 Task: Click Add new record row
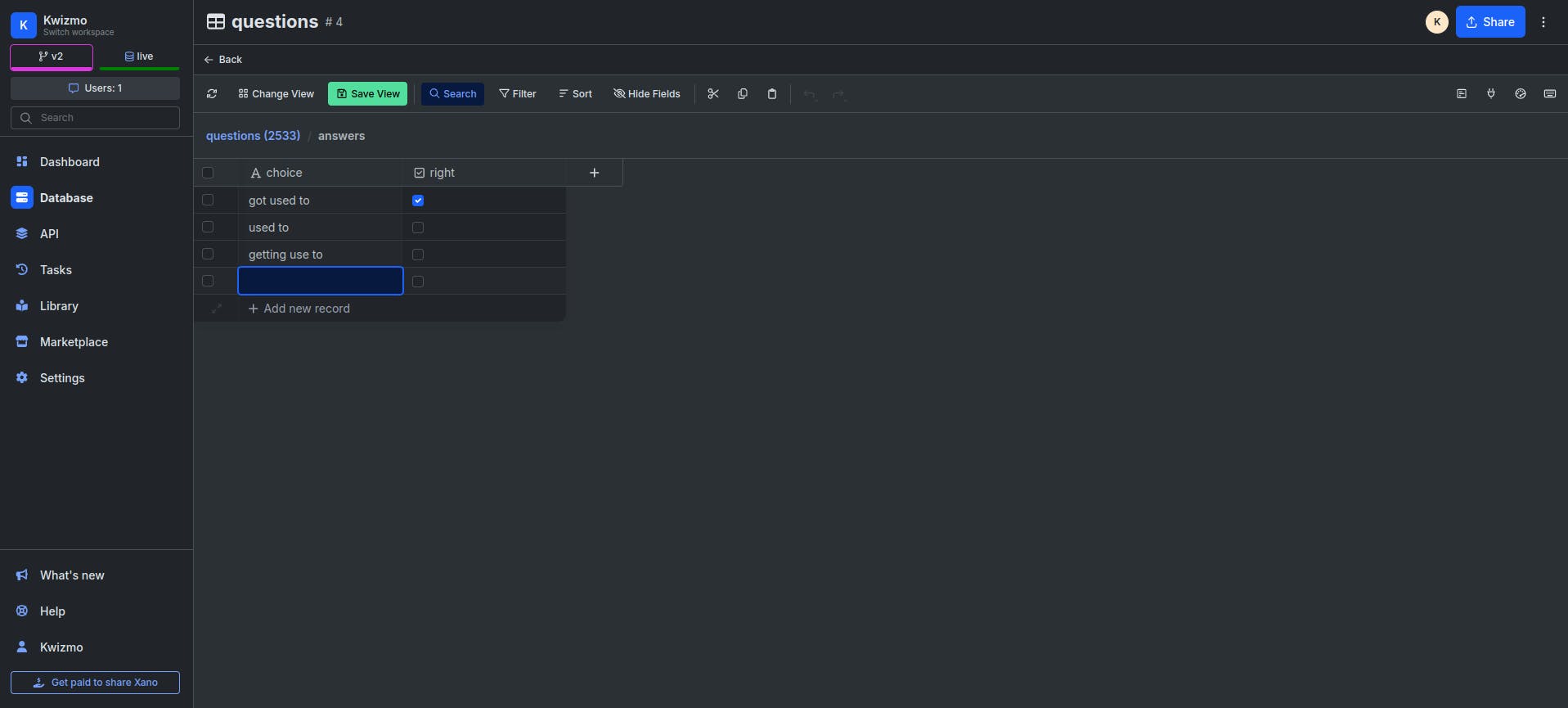pyautogui.click(x=299, y=309)
